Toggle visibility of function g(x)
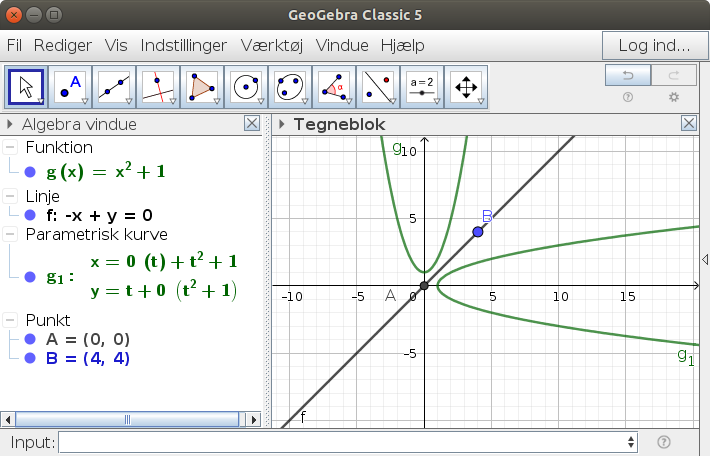The image size is (710, 456). coord(30,172)
